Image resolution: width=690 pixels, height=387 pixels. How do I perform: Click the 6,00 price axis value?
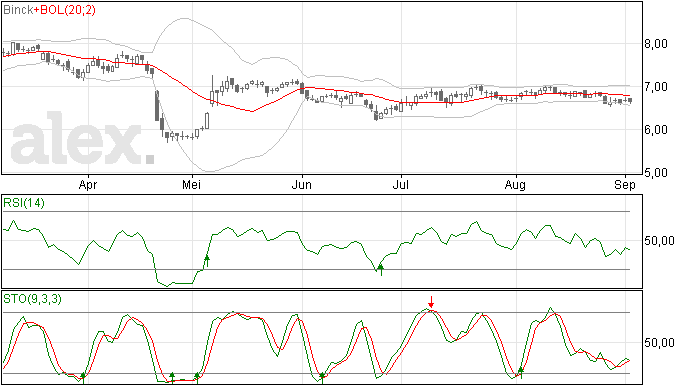(656, 130)
